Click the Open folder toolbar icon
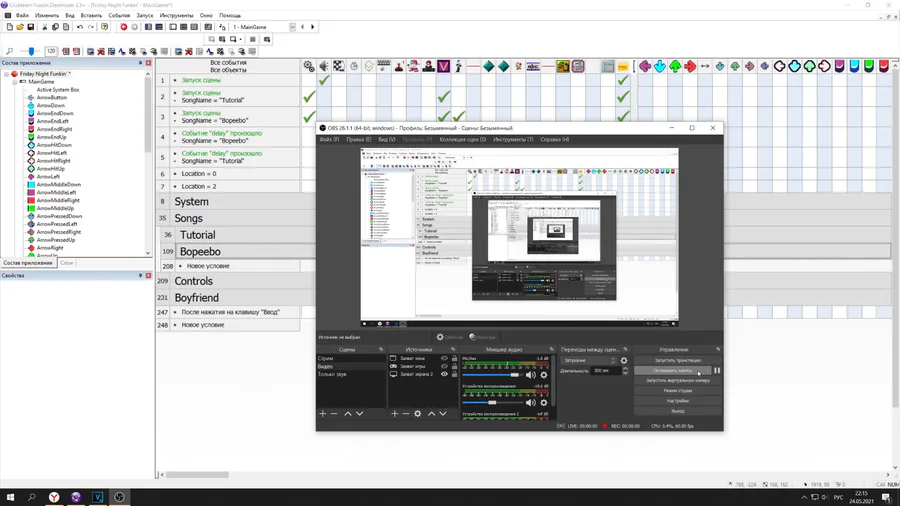 tap(20, 27)
